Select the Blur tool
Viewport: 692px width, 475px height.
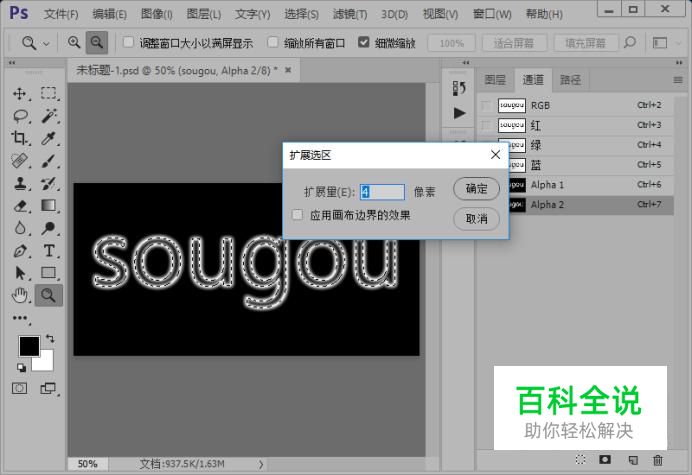(20, 228)
